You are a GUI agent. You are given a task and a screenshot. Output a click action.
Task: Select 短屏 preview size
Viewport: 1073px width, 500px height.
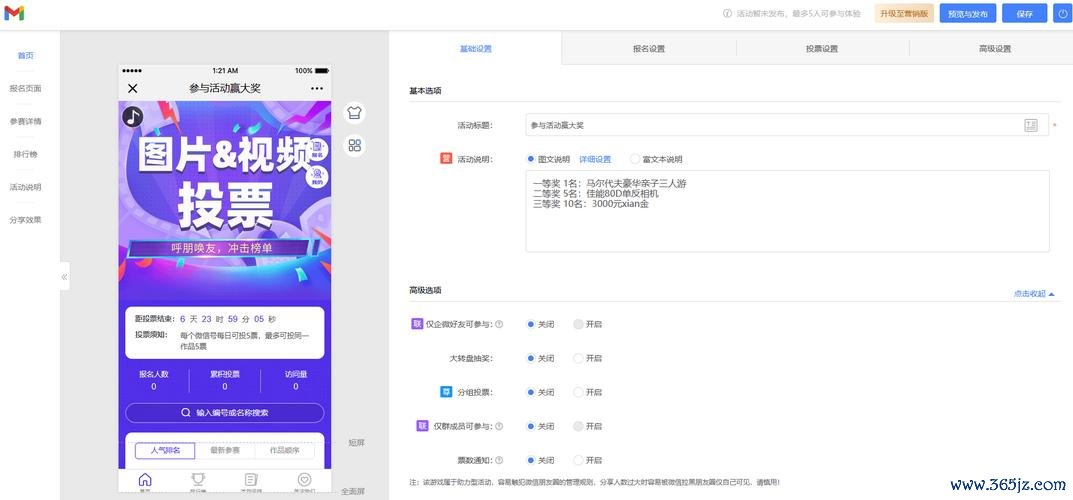click(356, 443)
